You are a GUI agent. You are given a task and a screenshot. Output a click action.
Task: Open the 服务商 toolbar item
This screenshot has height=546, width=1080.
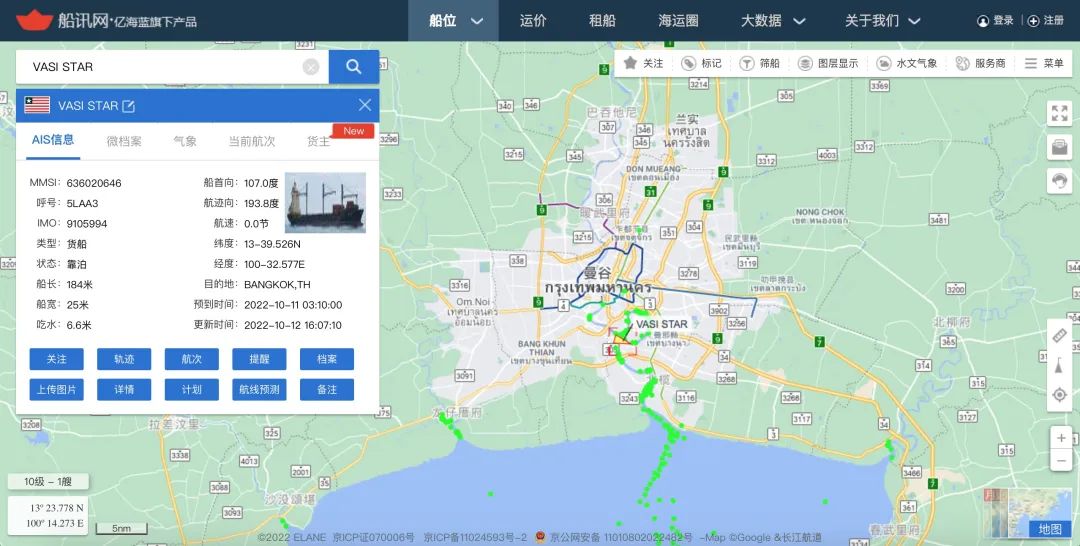pyautogui.click(x=980, y=63)
